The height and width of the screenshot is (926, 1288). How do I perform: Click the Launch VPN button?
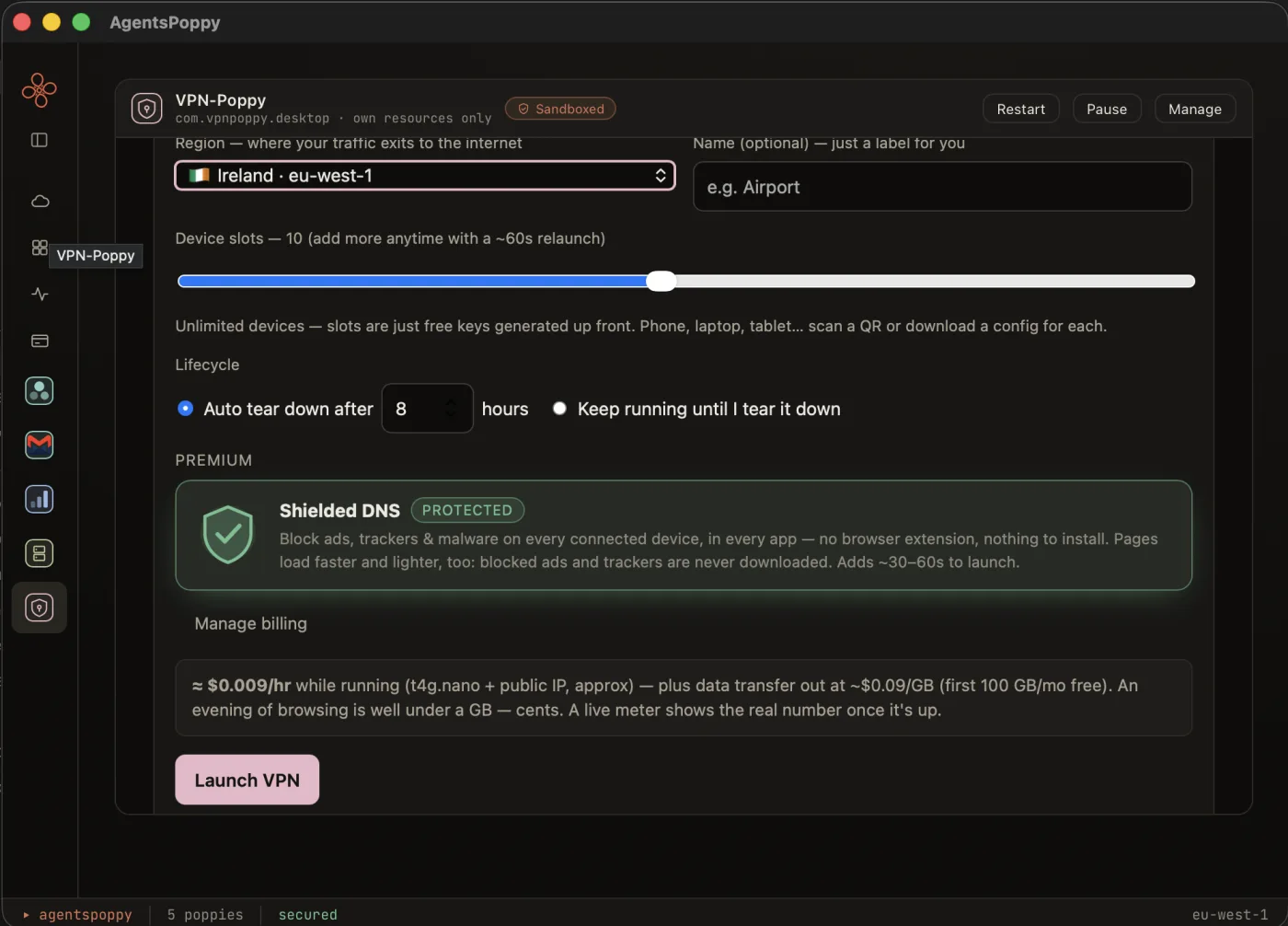(x=247, y=780)
